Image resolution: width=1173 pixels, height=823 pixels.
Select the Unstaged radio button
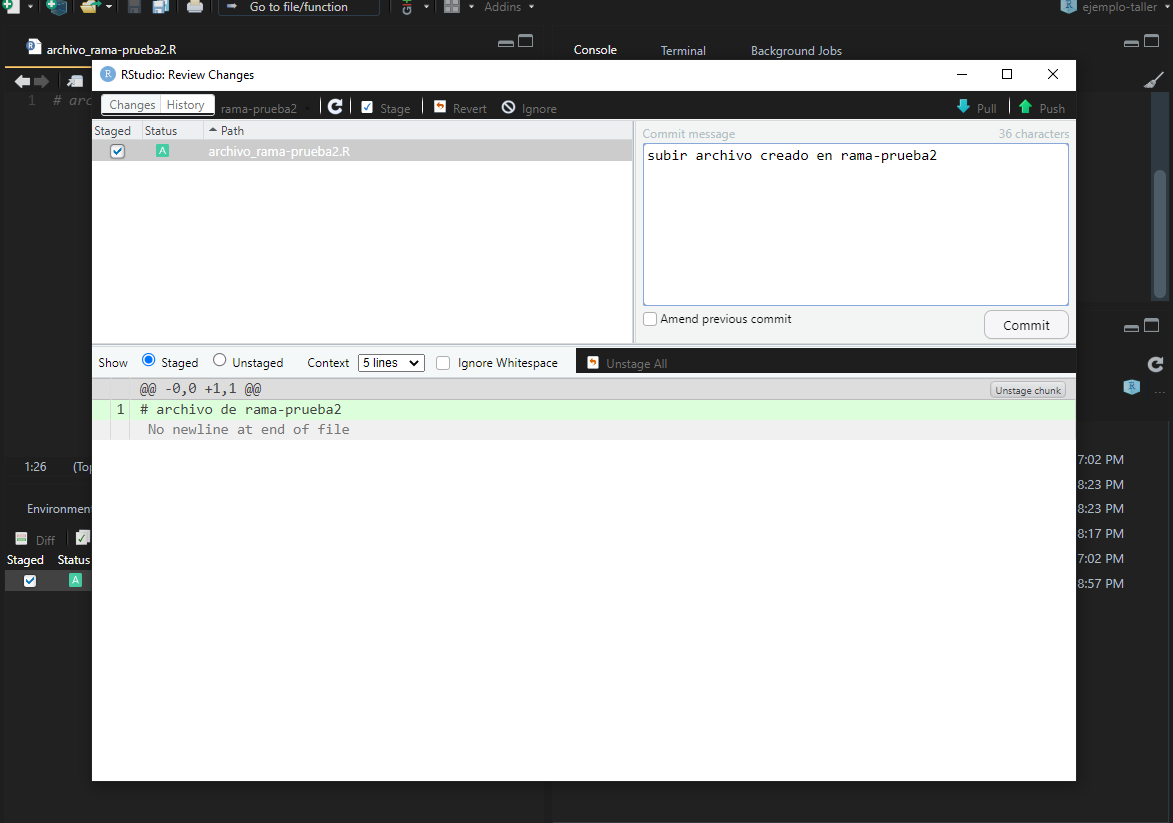point(219,360)
